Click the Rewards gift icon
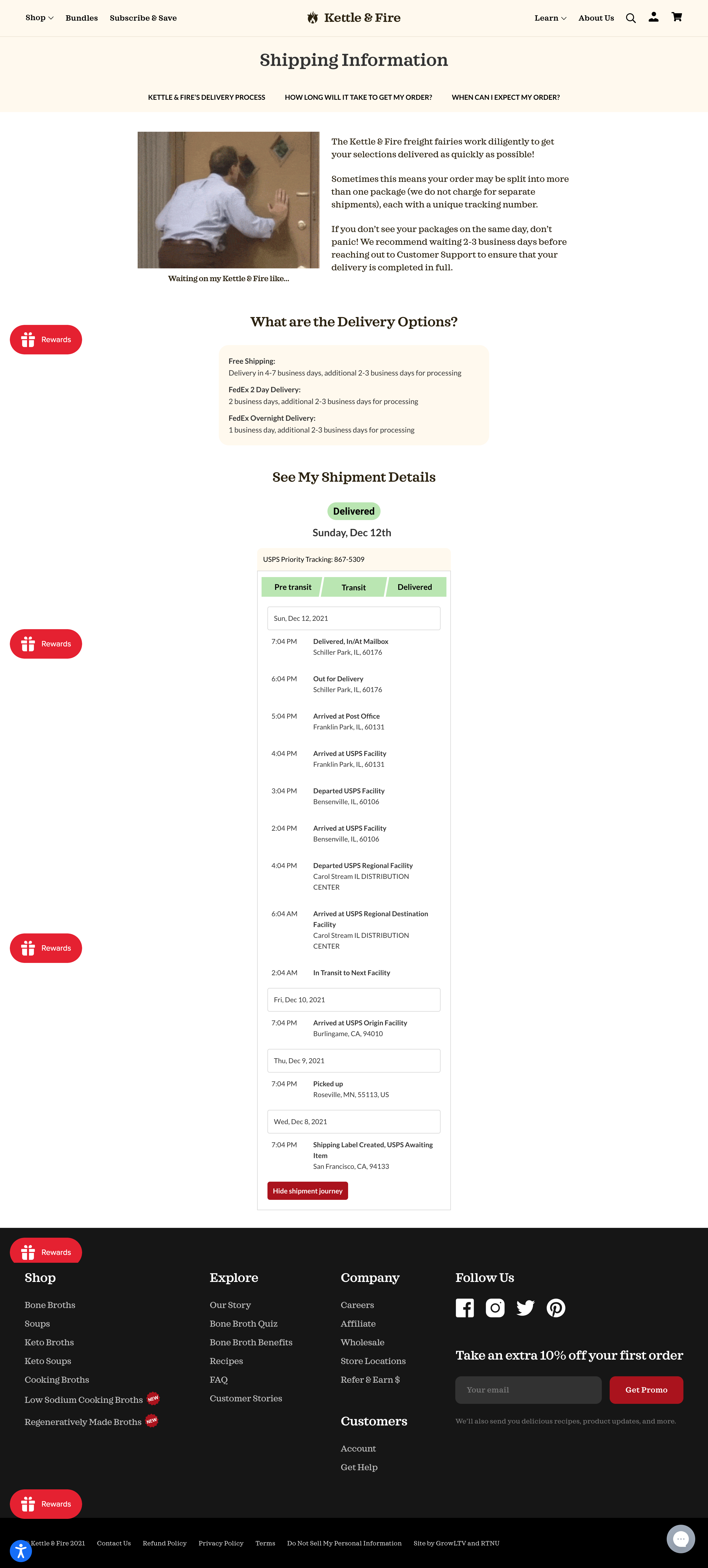 click(x=27, y=339)
